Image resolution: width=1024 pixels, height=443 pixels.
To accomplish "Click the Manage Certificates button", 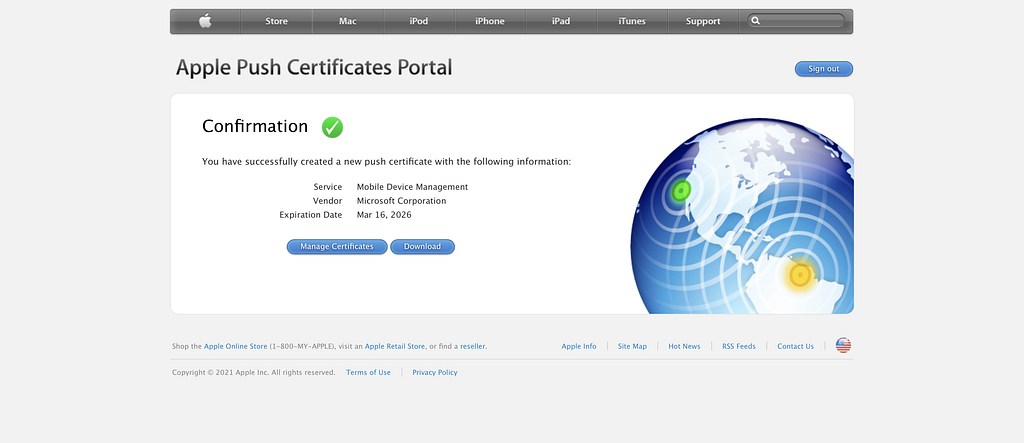I will pyautogui.click(x=337, y=246).
